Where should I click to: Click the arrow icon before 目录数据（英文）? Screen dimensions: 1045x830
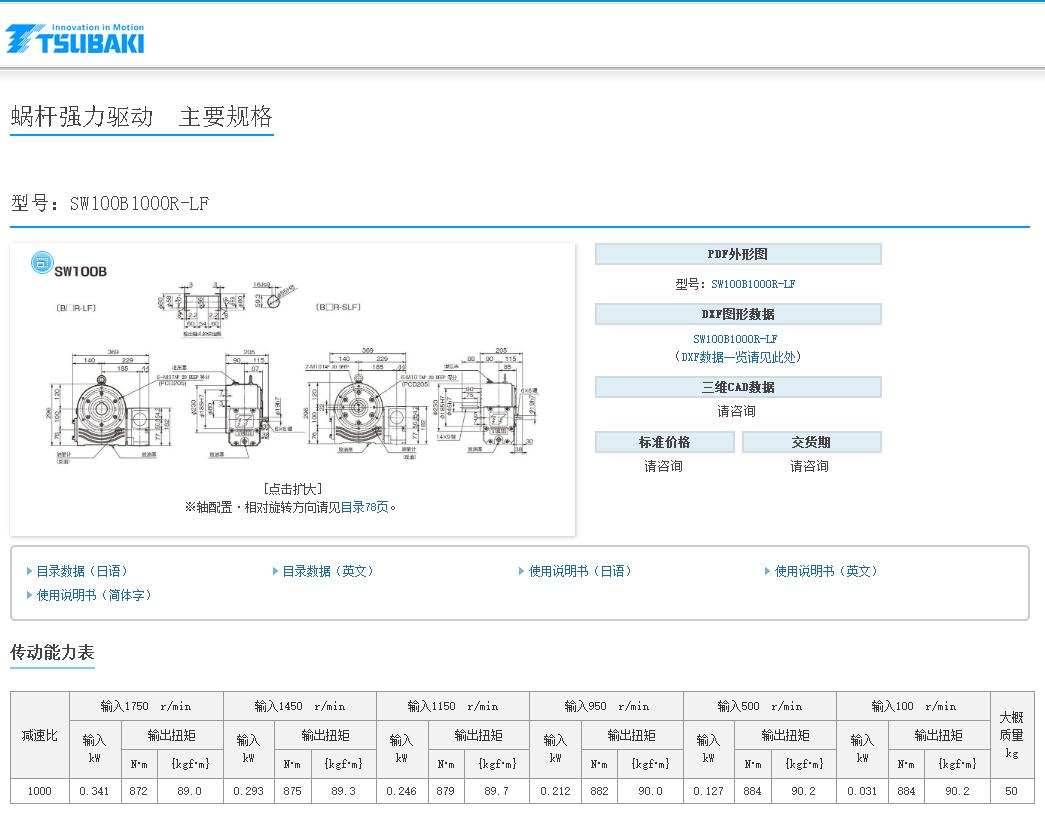point(273,571)
